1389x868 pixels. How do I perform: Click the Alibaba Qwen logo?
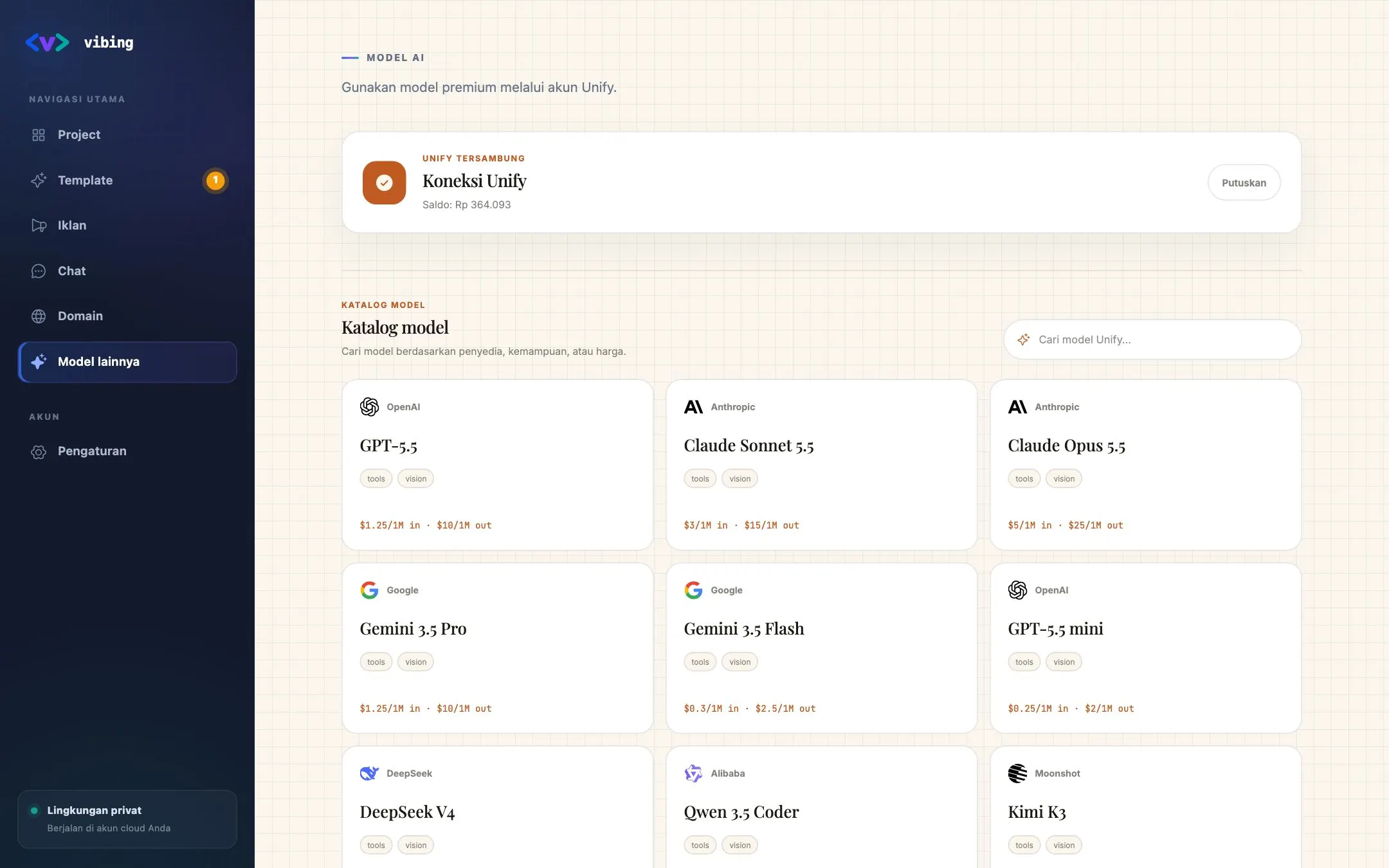click(x=693, y=773)
